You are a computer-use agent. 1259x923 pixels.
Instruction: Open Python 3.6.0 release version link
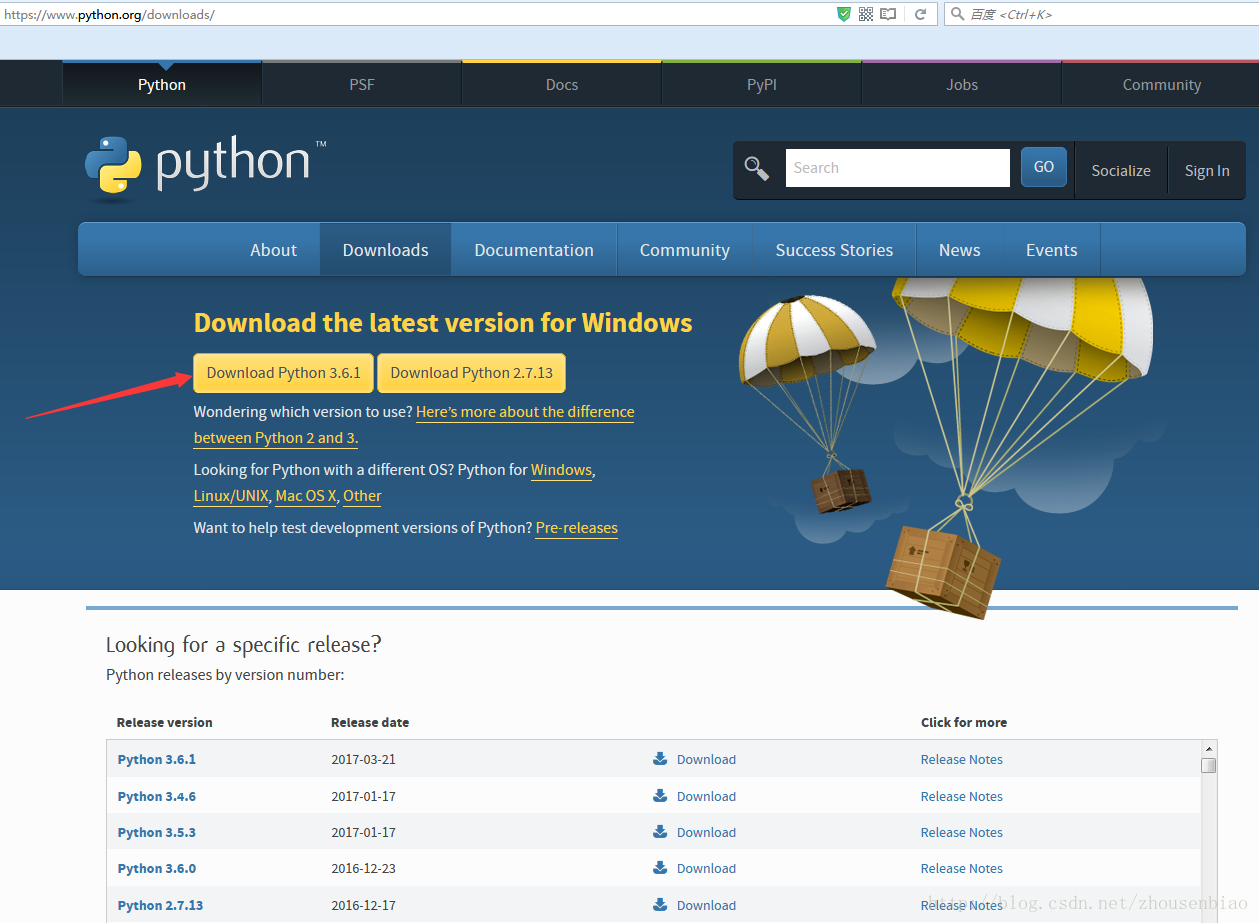pyautogui.click(x=157, y=868)
